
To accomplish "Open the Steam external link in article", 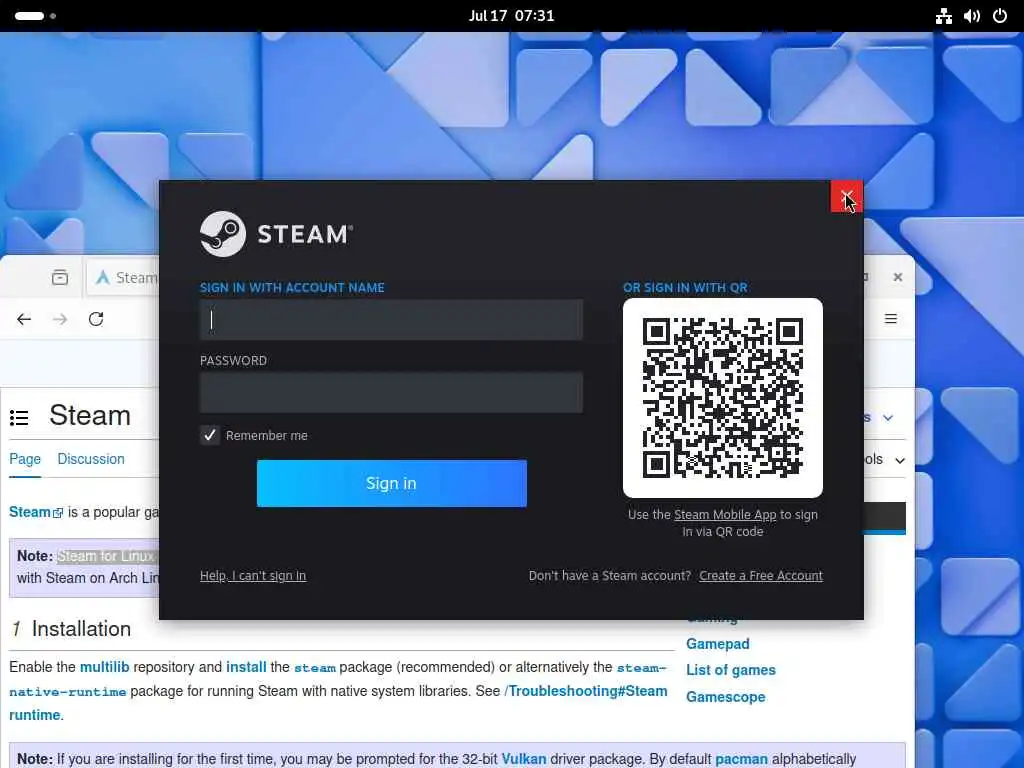I will point(36,512).
